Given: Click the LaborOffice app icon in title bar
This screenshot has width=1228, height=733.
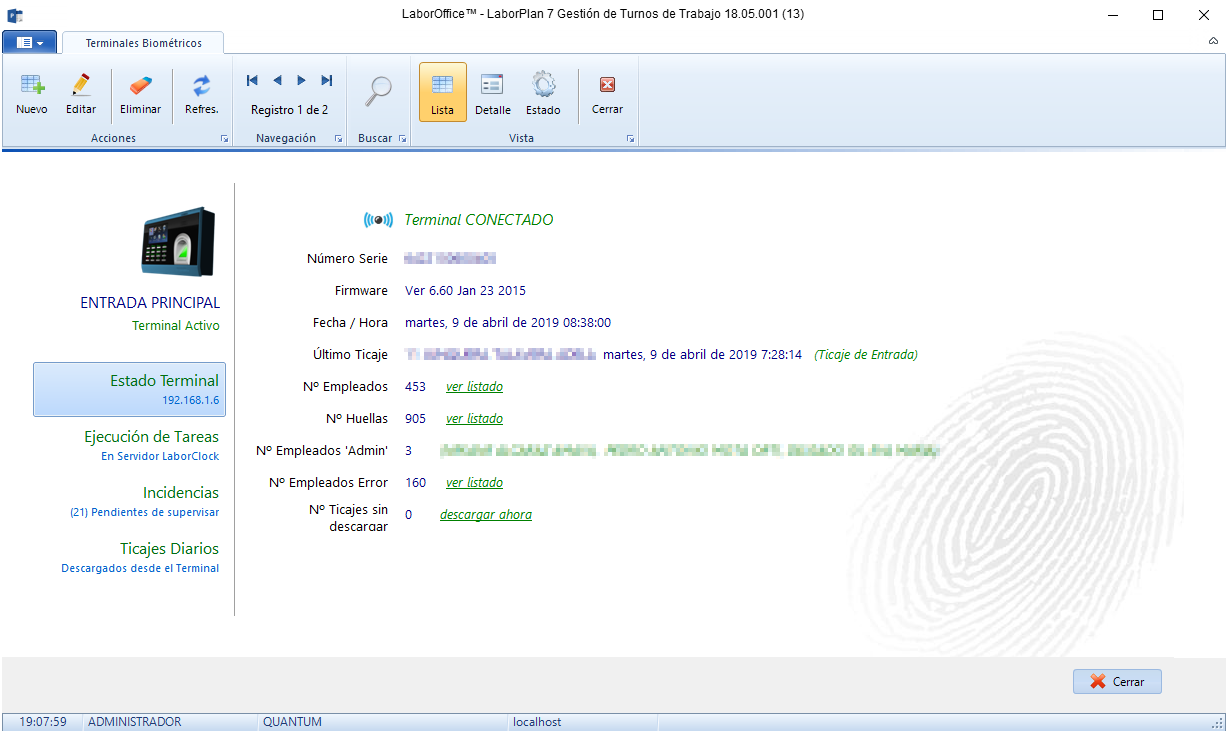Looking at the screenshot, I should tap(15, 15).
